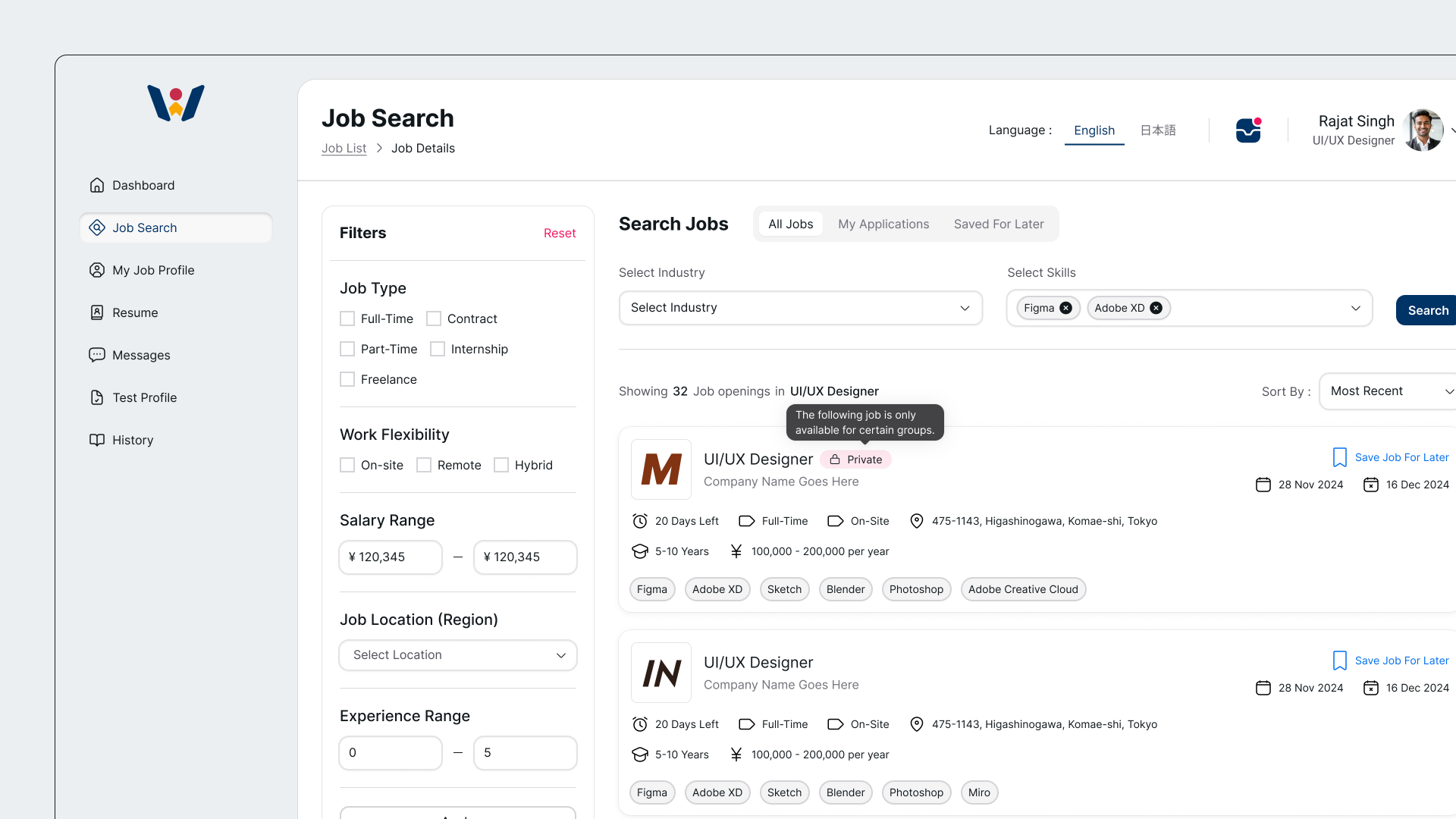Remove the Figma skill chip
Viewport: 1456px width, 819px height.
[x=1065, y=308]
